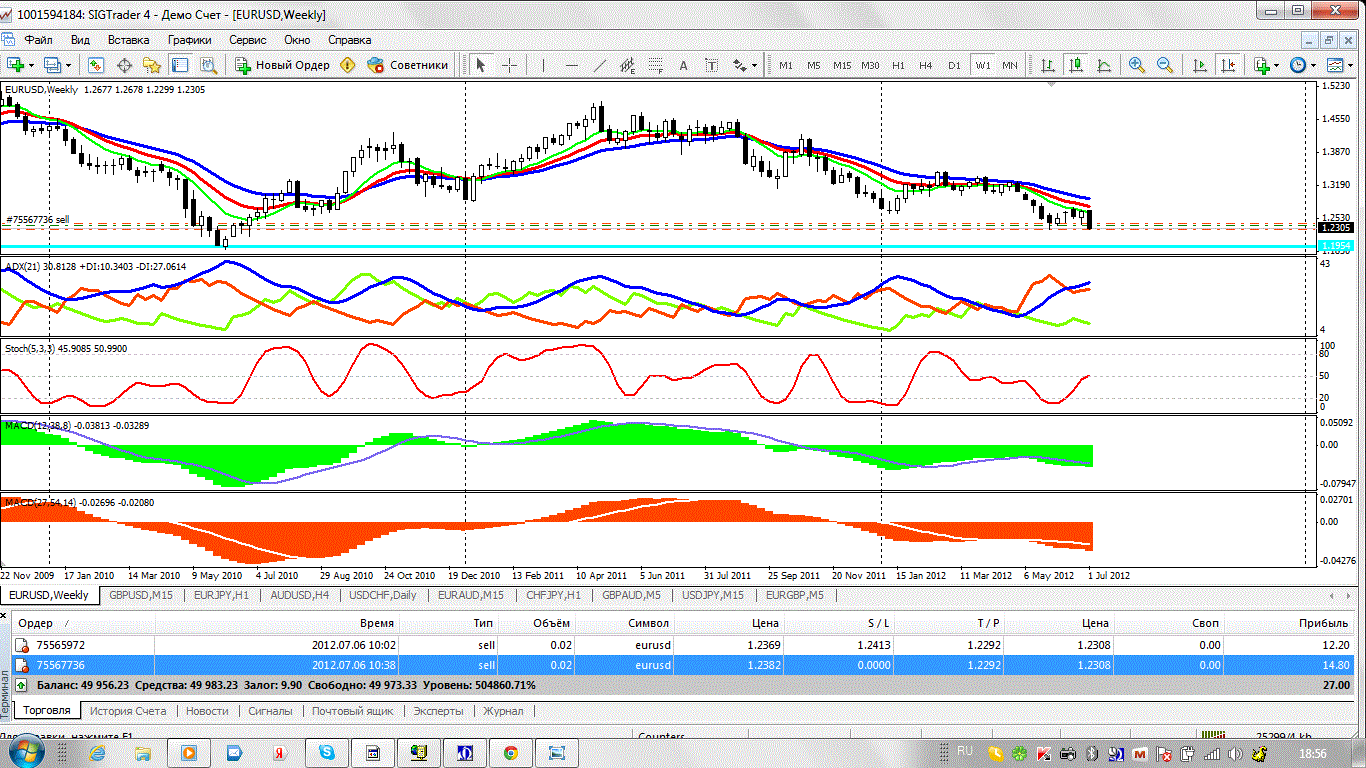Zoom in on the chart
1366x768 pixels.
pyautogui.click(x=1137, y=65)
